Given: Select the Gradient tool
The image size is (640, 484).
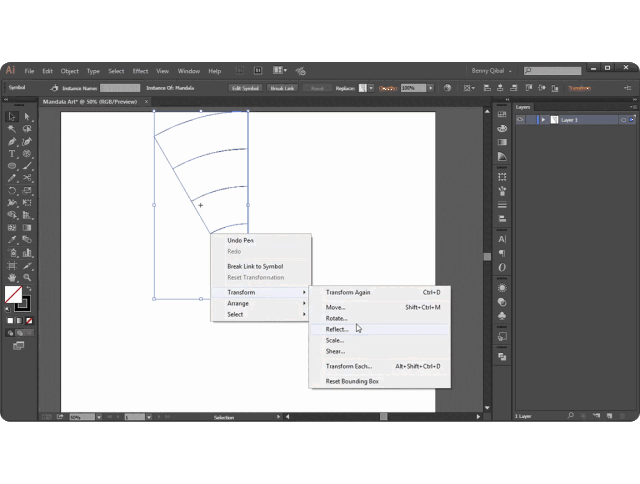Looking at the screenshot, I should 27,228.
